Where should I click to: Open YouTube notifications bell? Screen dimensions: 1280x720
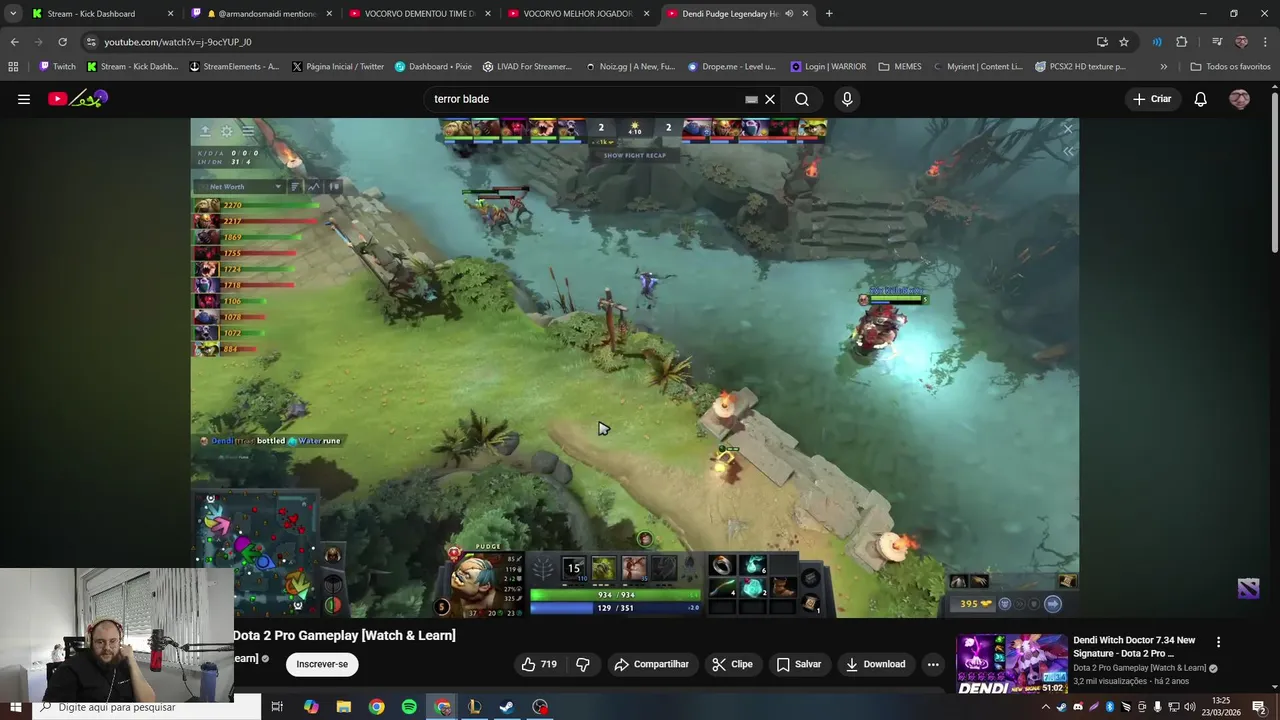(x=1201, y=99)
